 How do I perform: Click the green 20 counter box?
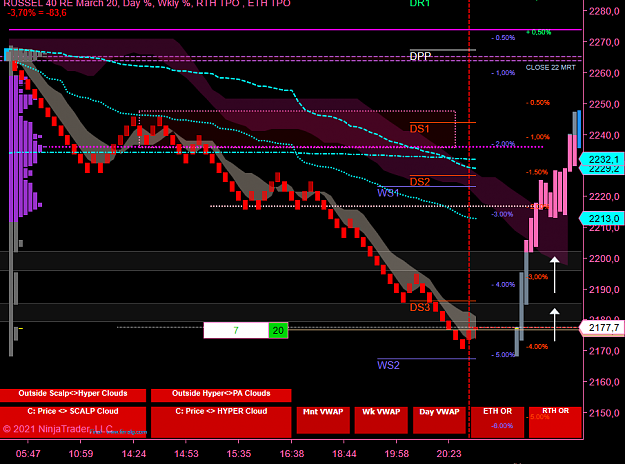click(278, 330)
